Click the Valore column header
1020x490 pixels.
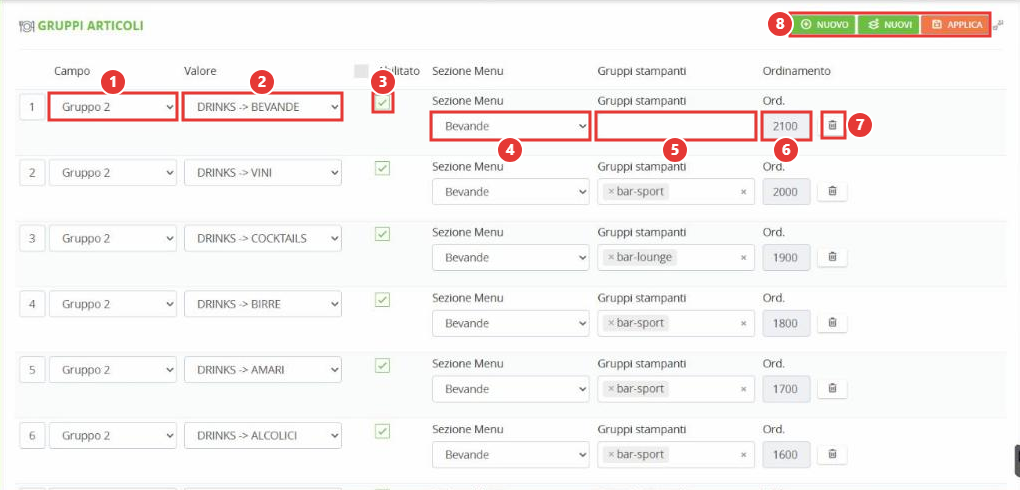[x=200, y=71]
